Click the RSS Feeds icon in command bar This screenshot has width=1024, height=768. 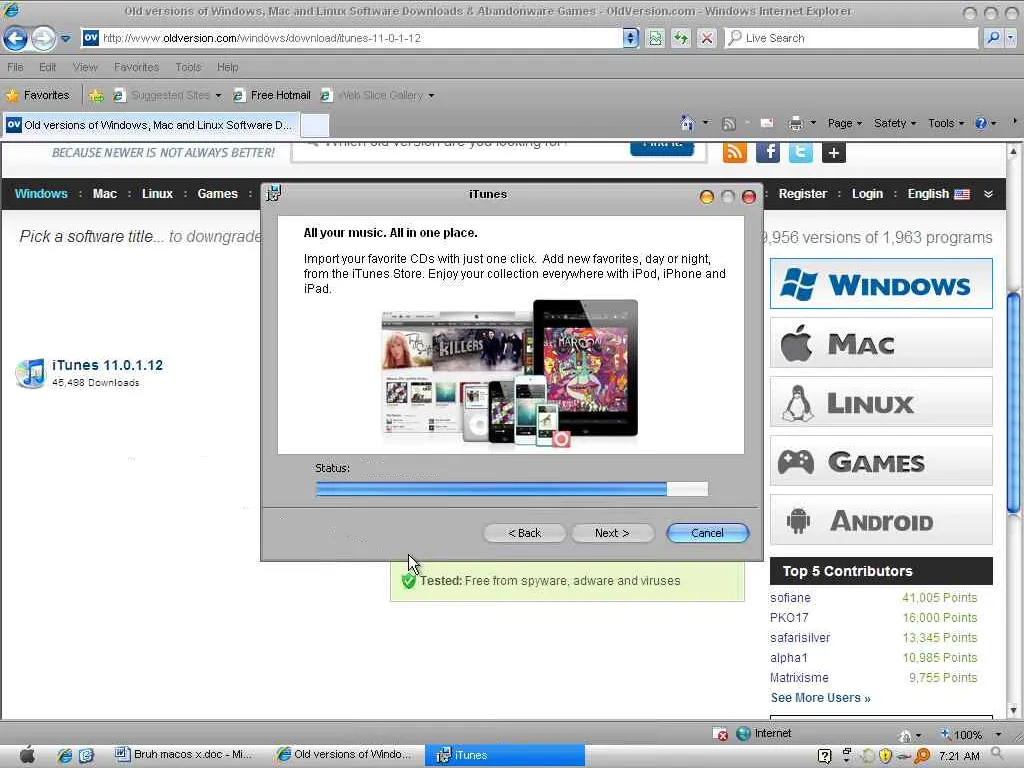click(729, 123)
